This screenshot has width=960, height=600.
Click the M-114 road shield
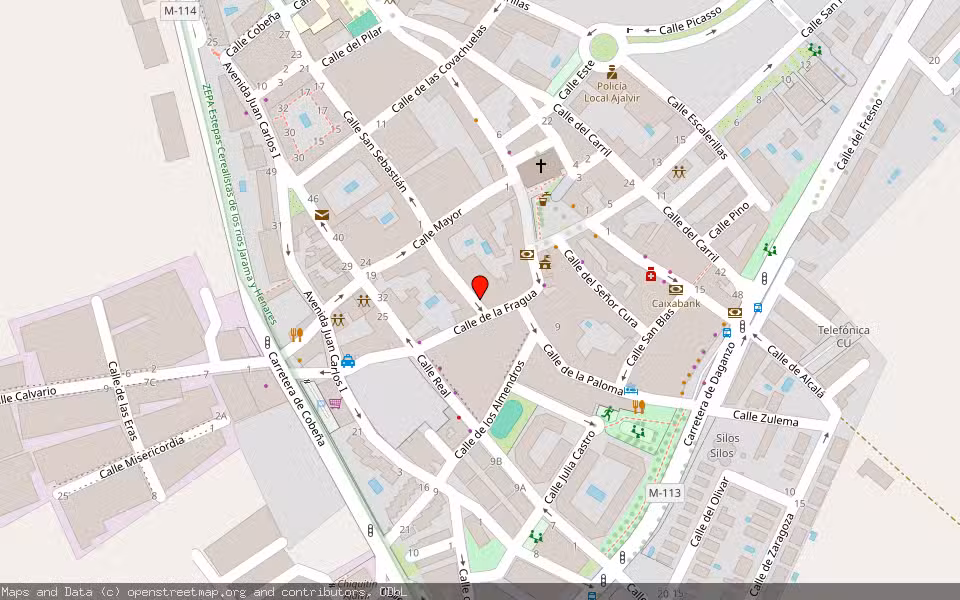point(181,10)
